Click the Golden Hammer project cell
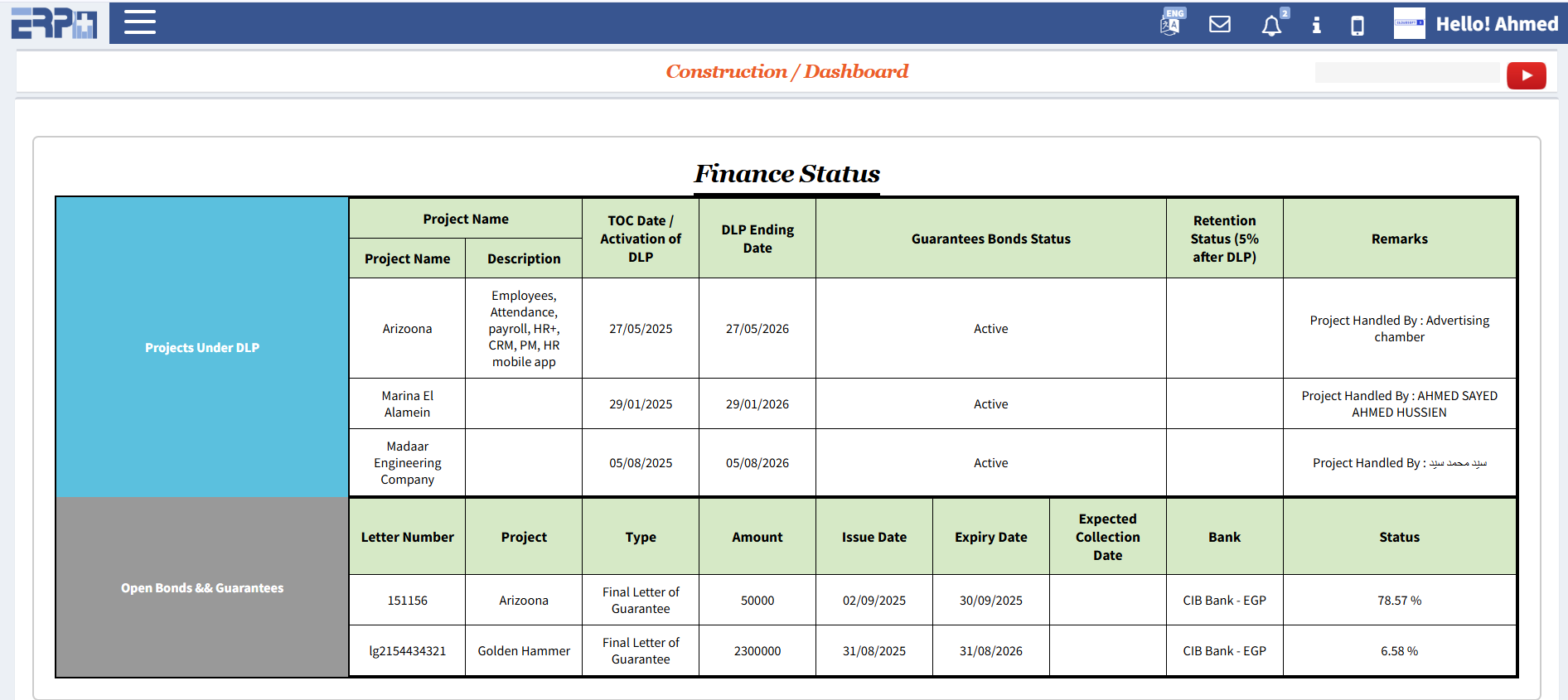Screen dimensions: 1568x700 click(524, 651)
